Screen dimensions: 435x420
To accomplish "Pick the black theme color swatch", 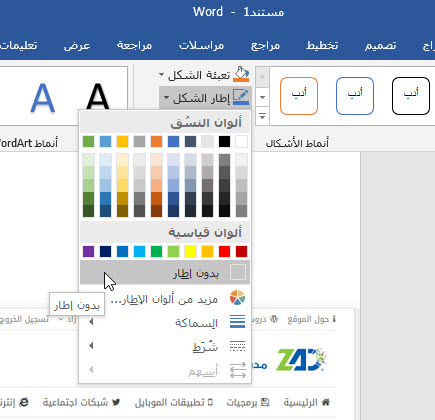I will click(224, 142).
